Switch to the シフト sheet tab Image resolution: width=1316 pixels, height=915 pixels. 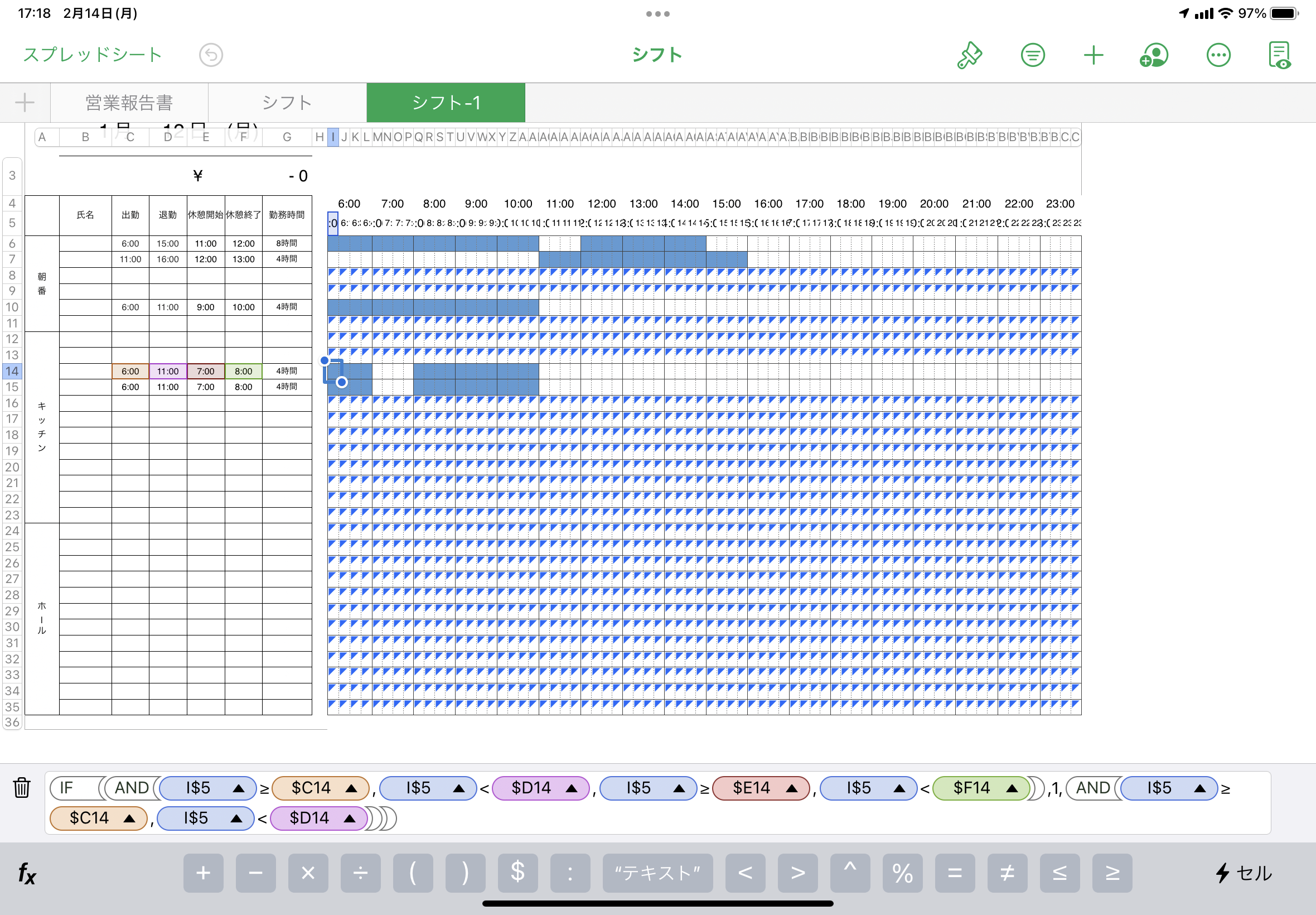pos(287,103)
